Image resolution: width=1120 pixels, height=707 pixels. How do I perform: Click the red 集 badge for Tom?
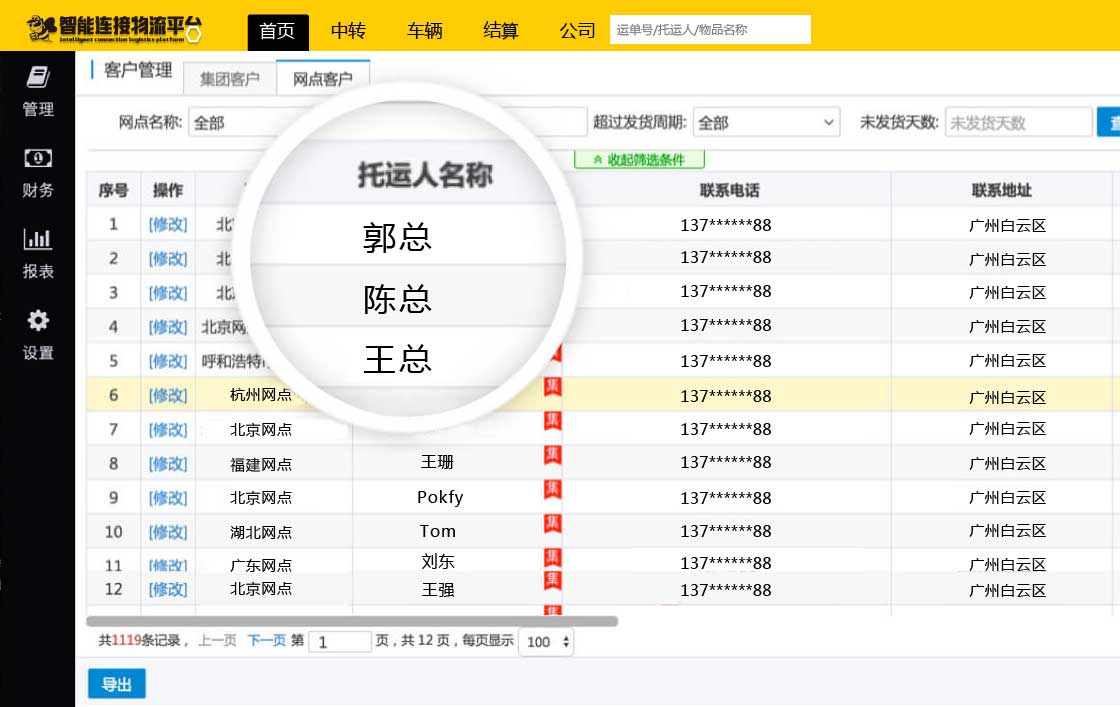(552, 524)
